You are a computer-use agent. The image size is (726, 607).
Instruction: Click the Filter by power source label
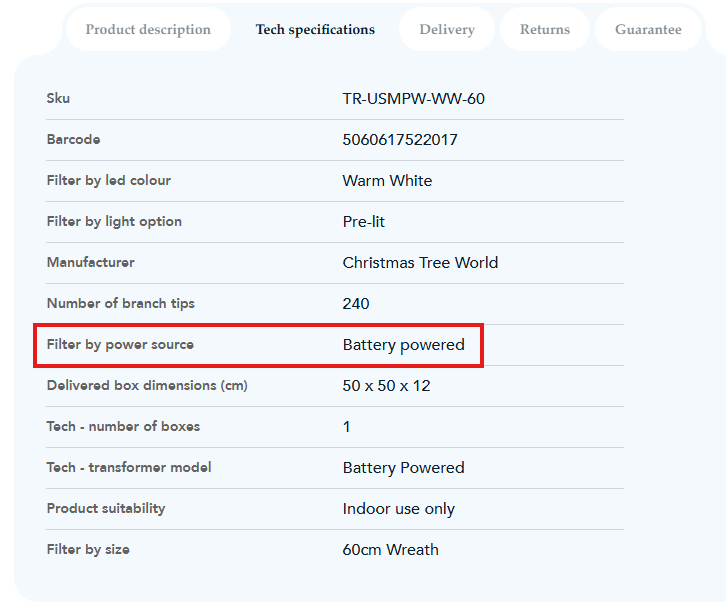[x=120, y=344]
